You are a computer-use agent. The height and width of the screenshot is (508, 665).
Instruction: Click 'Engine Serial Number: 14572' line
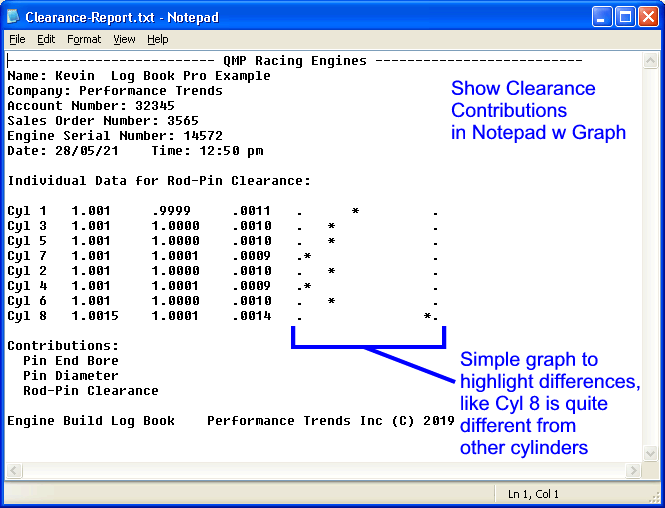coord(115,136)
